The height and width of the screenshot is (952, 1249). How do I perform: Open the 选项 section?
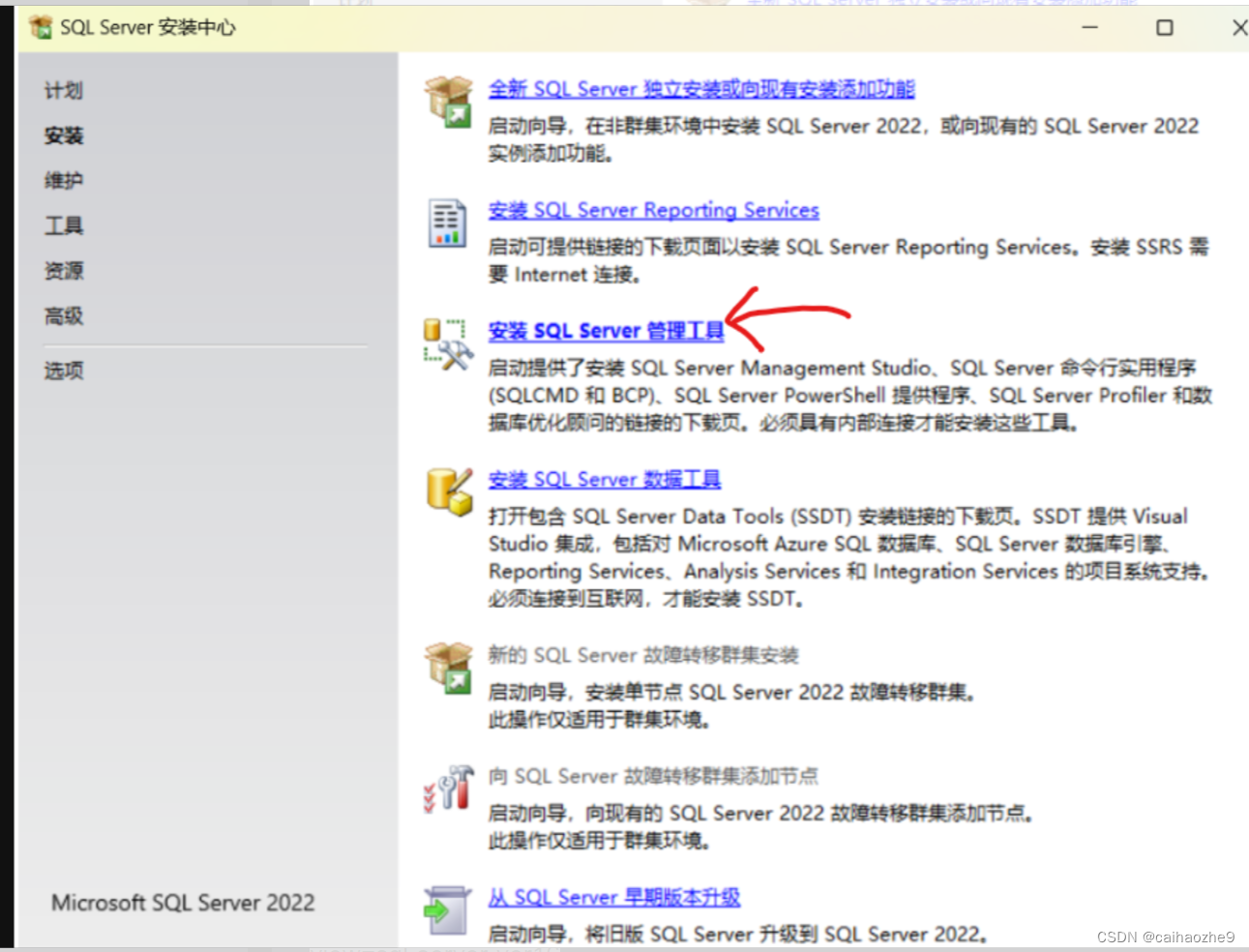pyautogui.click(x=63, y=370)
